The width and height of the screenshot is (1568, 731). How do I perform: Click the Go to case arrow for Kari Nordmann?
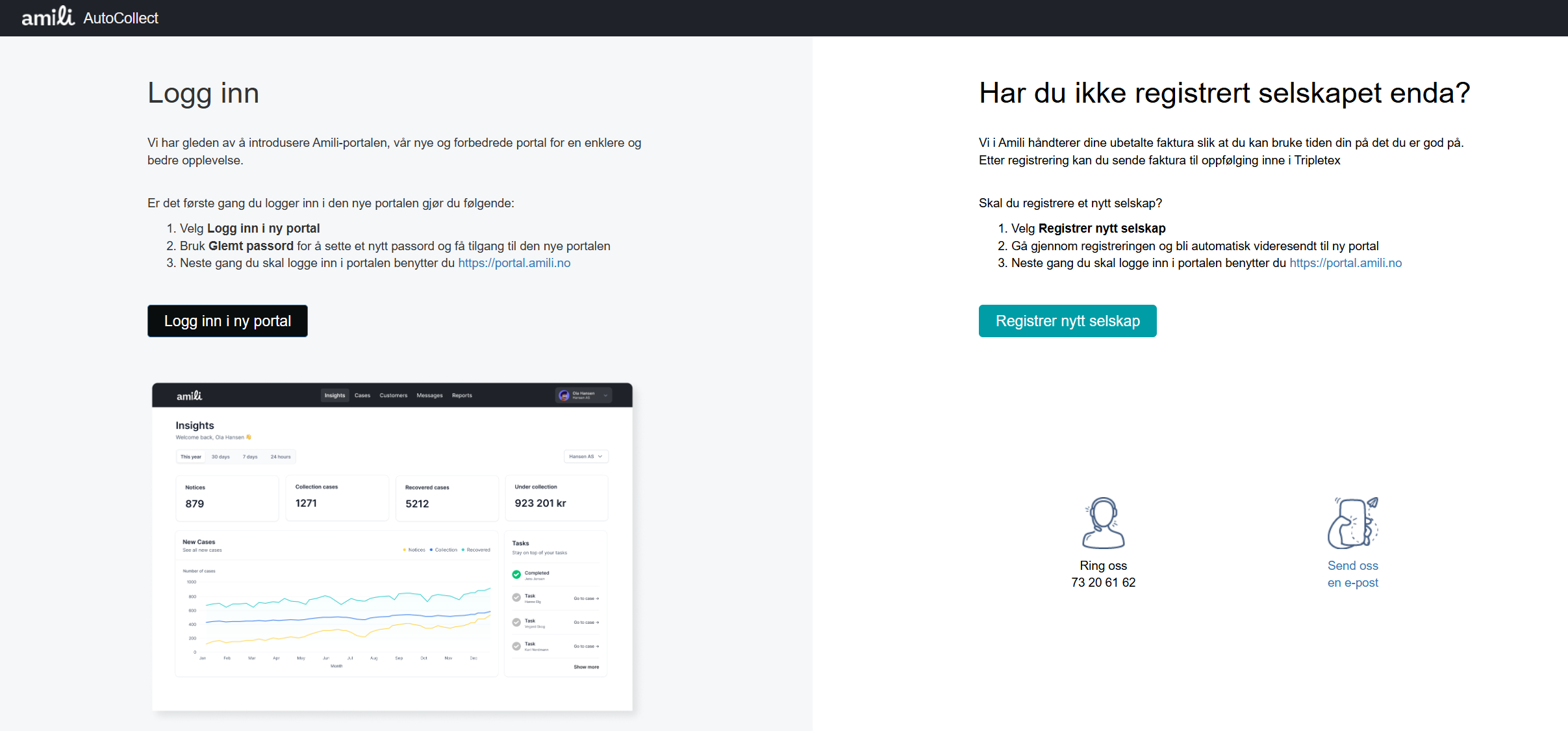587,646
